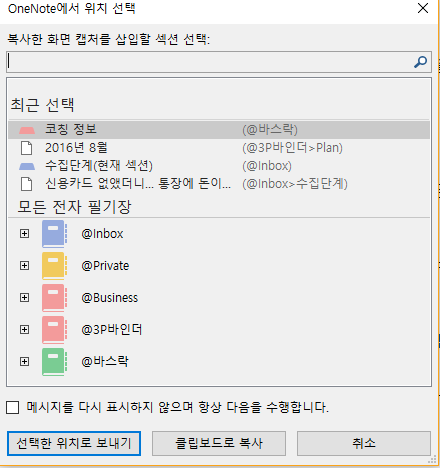Expand the @Business notebook
The height and width of the screenshot is (468, 440).
tap(24, 298)
